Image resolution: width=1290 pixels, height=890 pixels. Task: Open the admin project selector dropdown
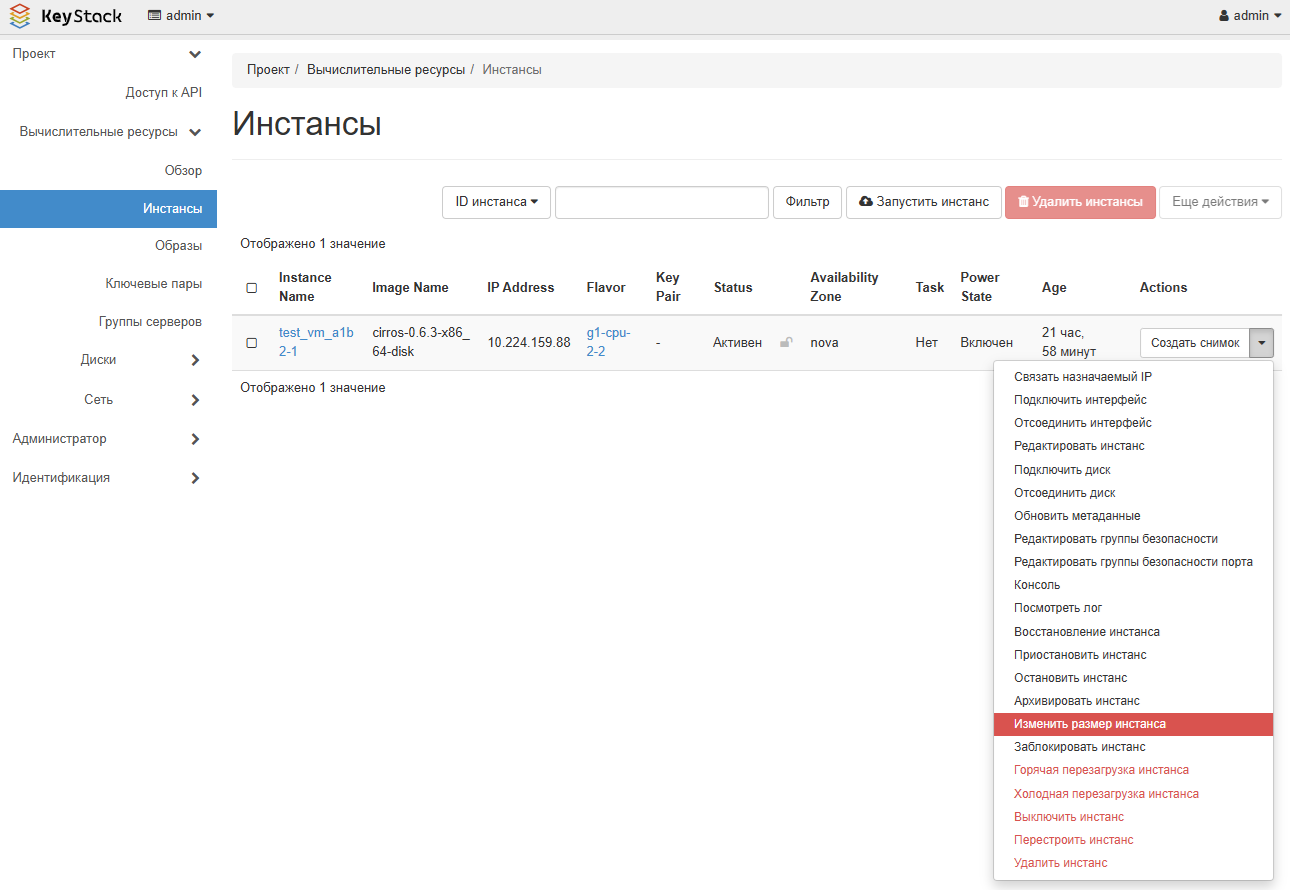coord(181,16)
